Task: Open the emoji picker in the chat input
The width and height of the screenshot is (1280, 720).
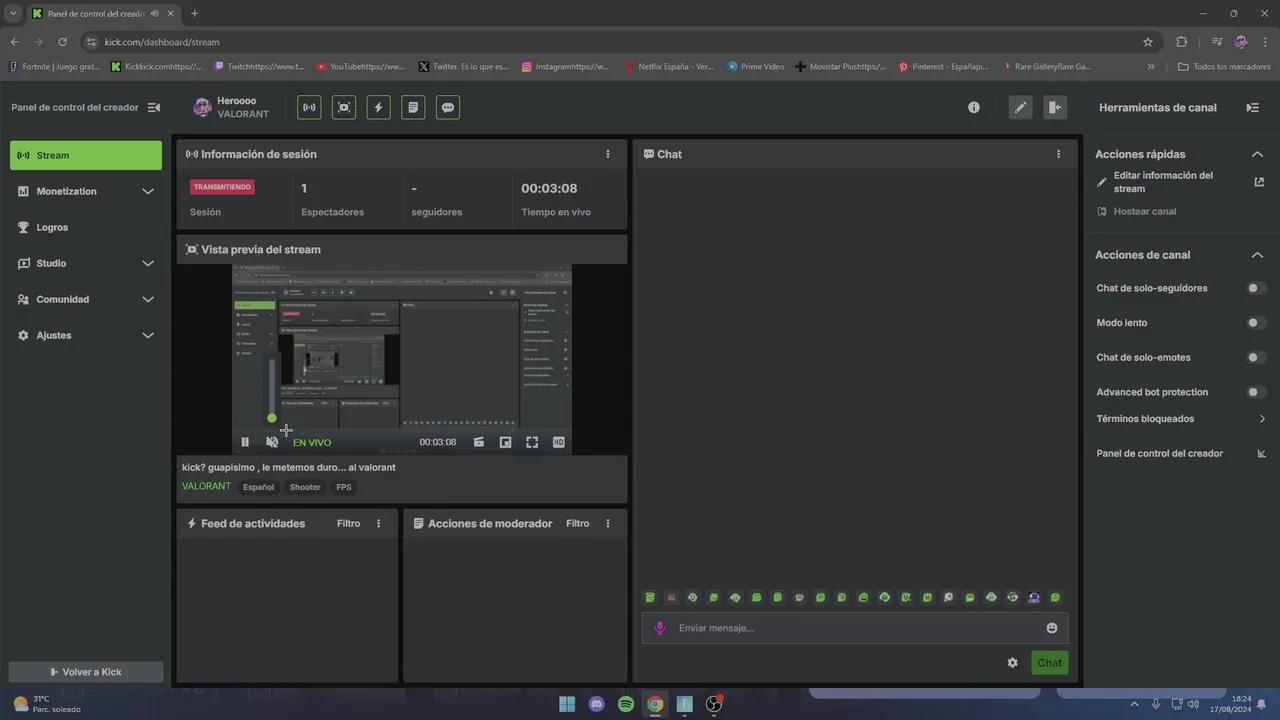Action: [x=1051, y=627]
